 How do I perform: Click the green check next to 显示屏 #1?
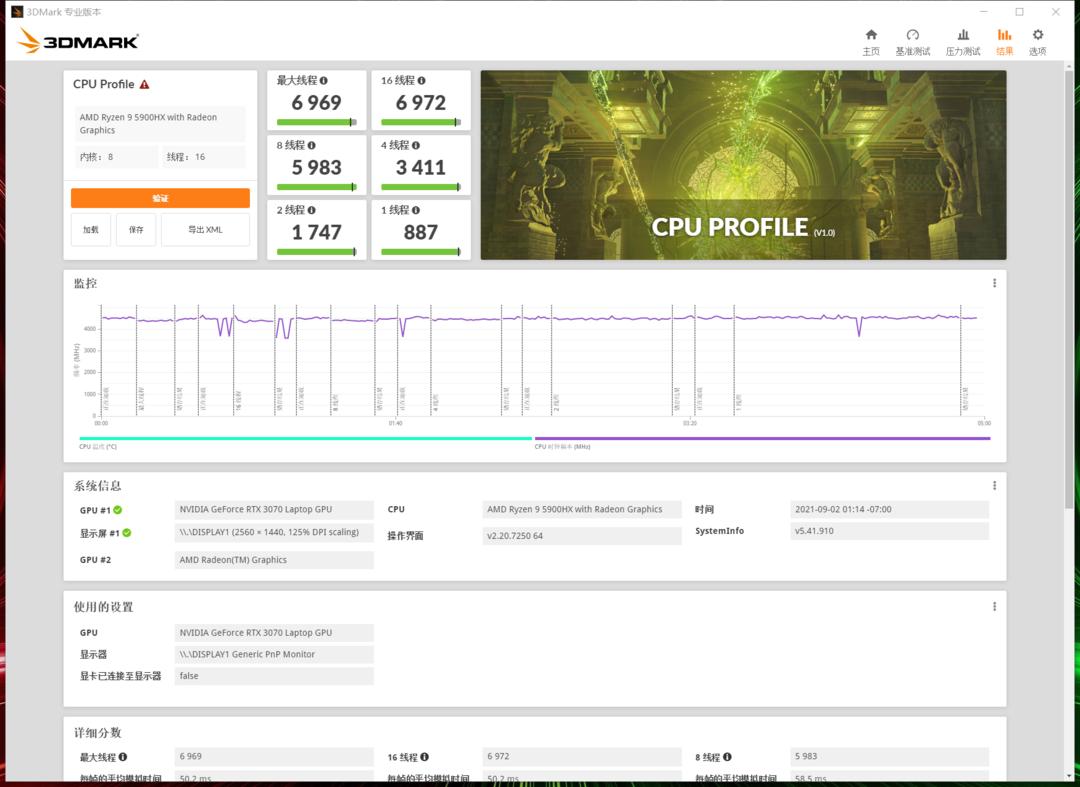[127, 533]
